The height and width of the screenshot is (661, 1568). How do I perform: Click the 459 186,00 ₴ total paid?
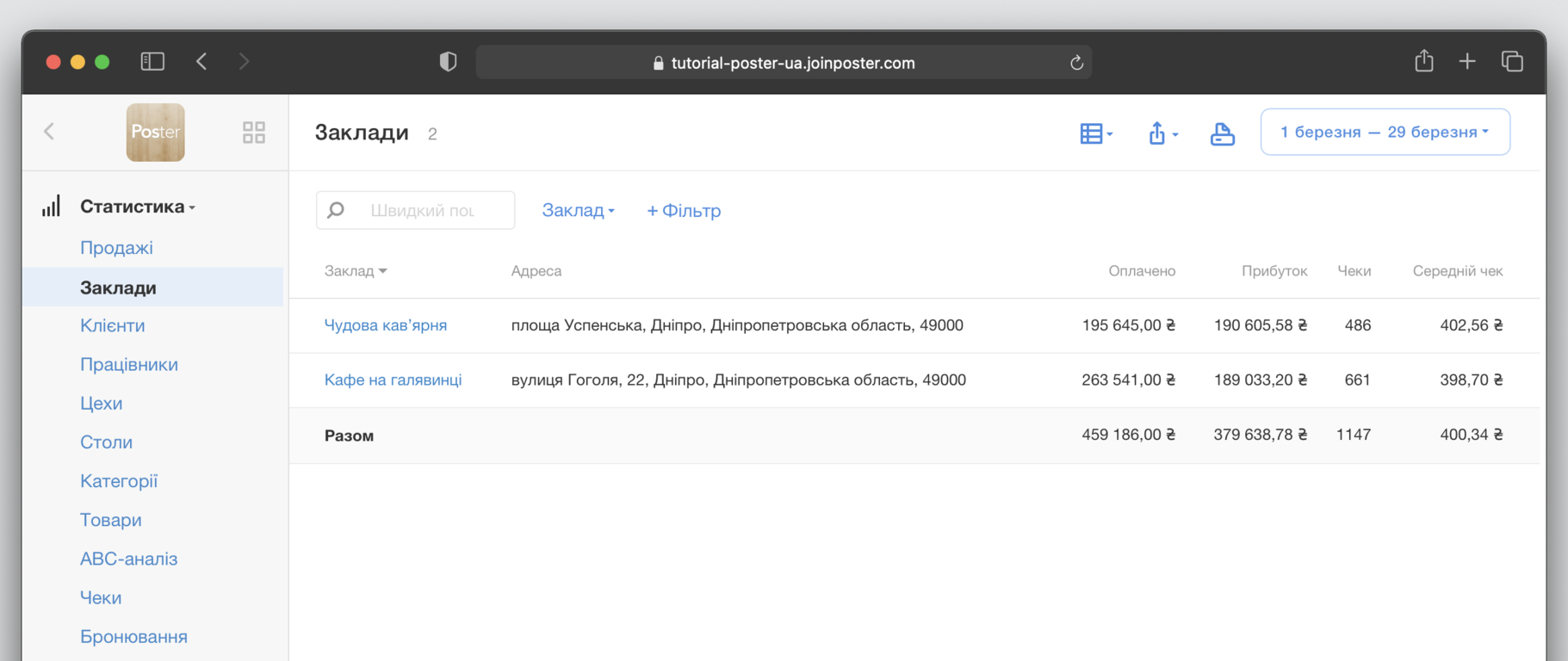point(1129,435)
